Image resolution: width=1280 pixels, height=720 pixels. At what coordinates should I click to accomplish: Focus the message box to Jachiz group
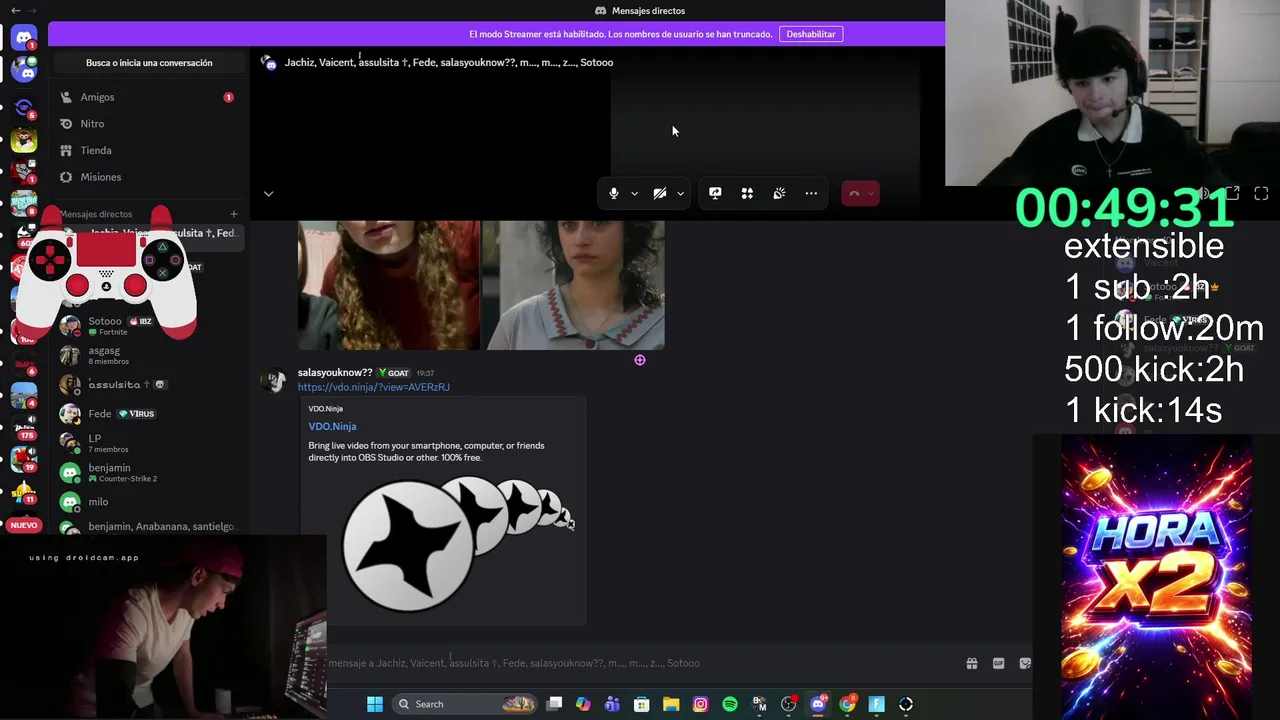(640, 663)
